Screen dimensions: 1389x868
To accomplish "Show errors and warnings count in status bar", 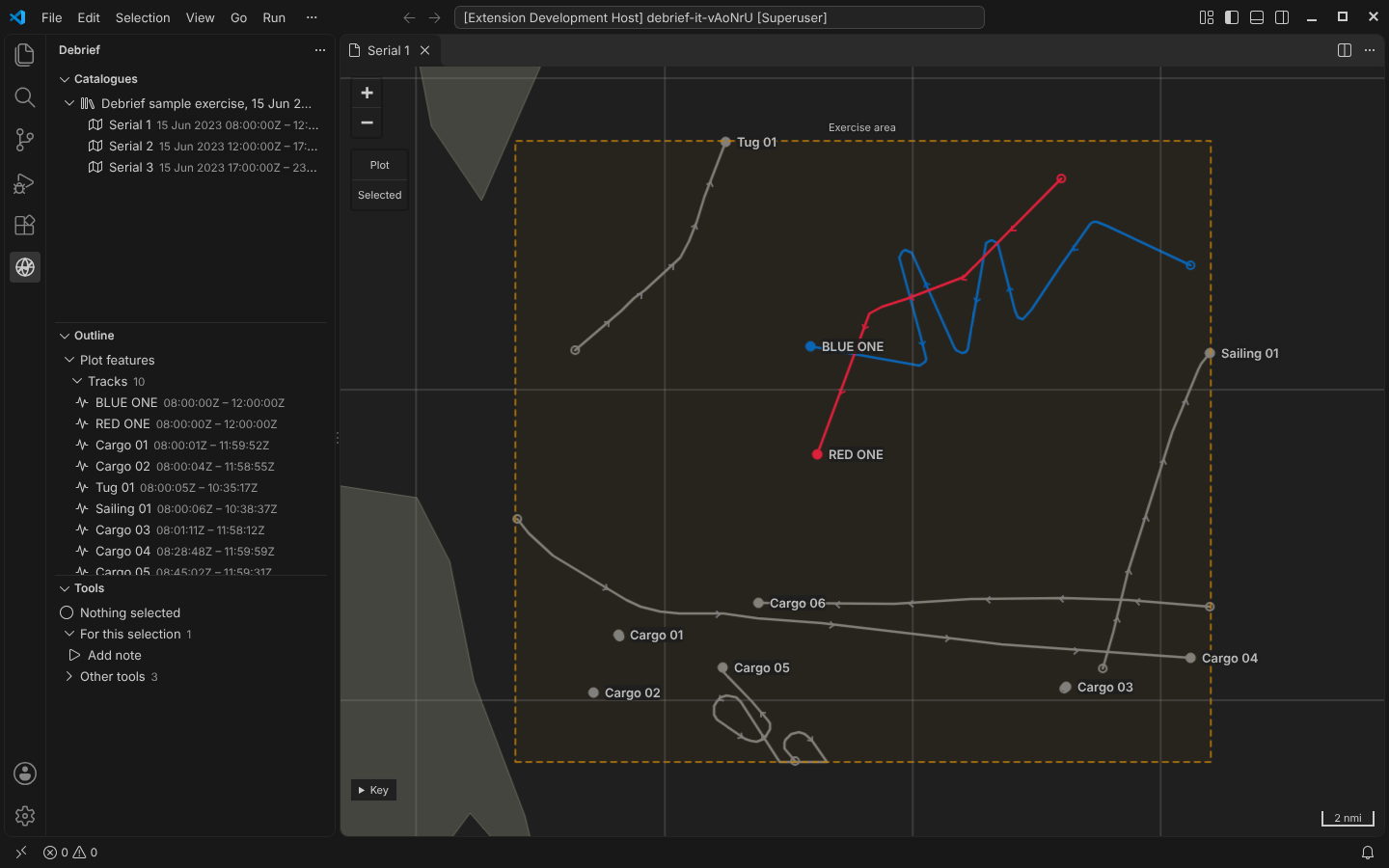I will click(x=70, y=853).
